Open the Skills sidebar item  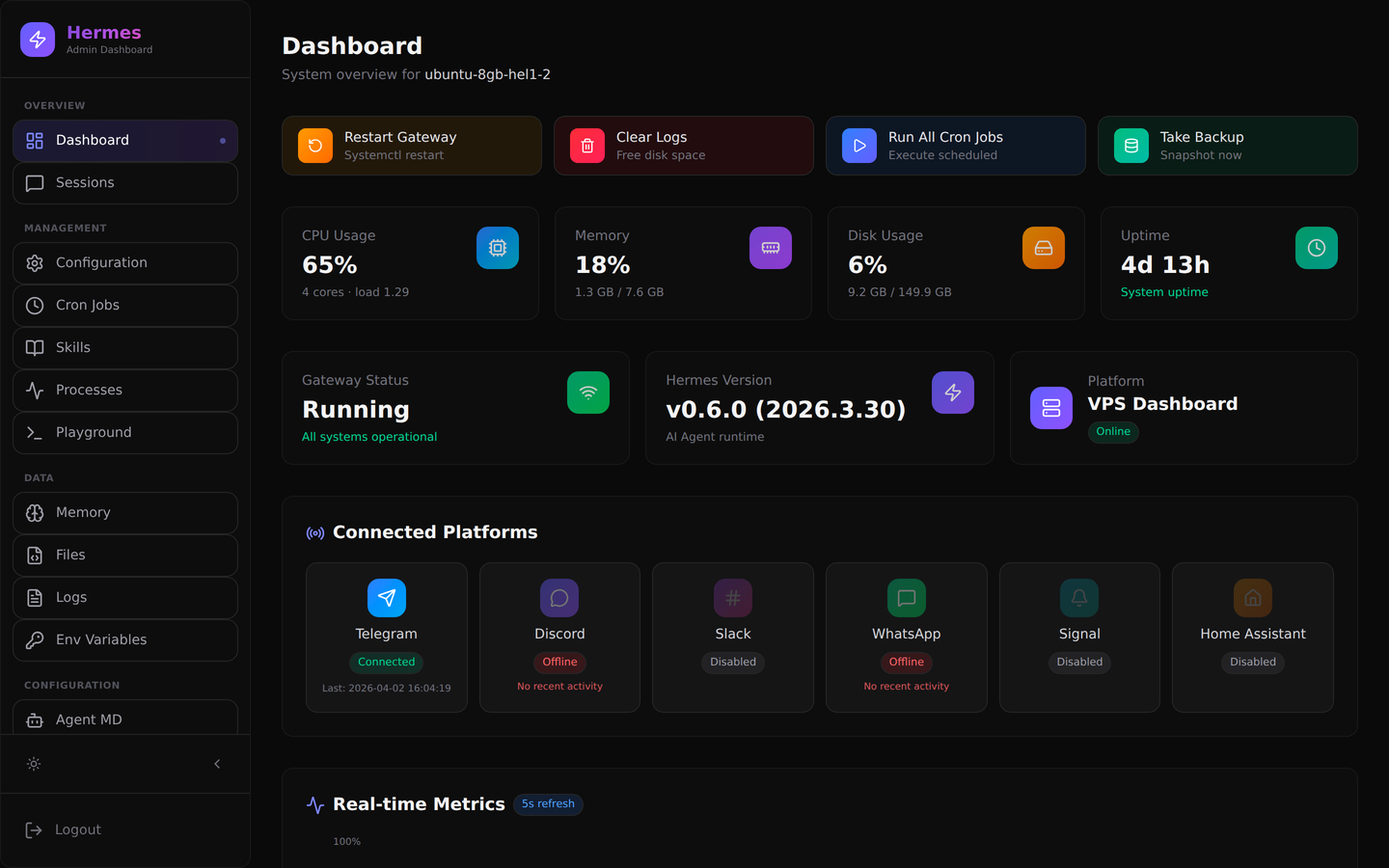point(125,348)
